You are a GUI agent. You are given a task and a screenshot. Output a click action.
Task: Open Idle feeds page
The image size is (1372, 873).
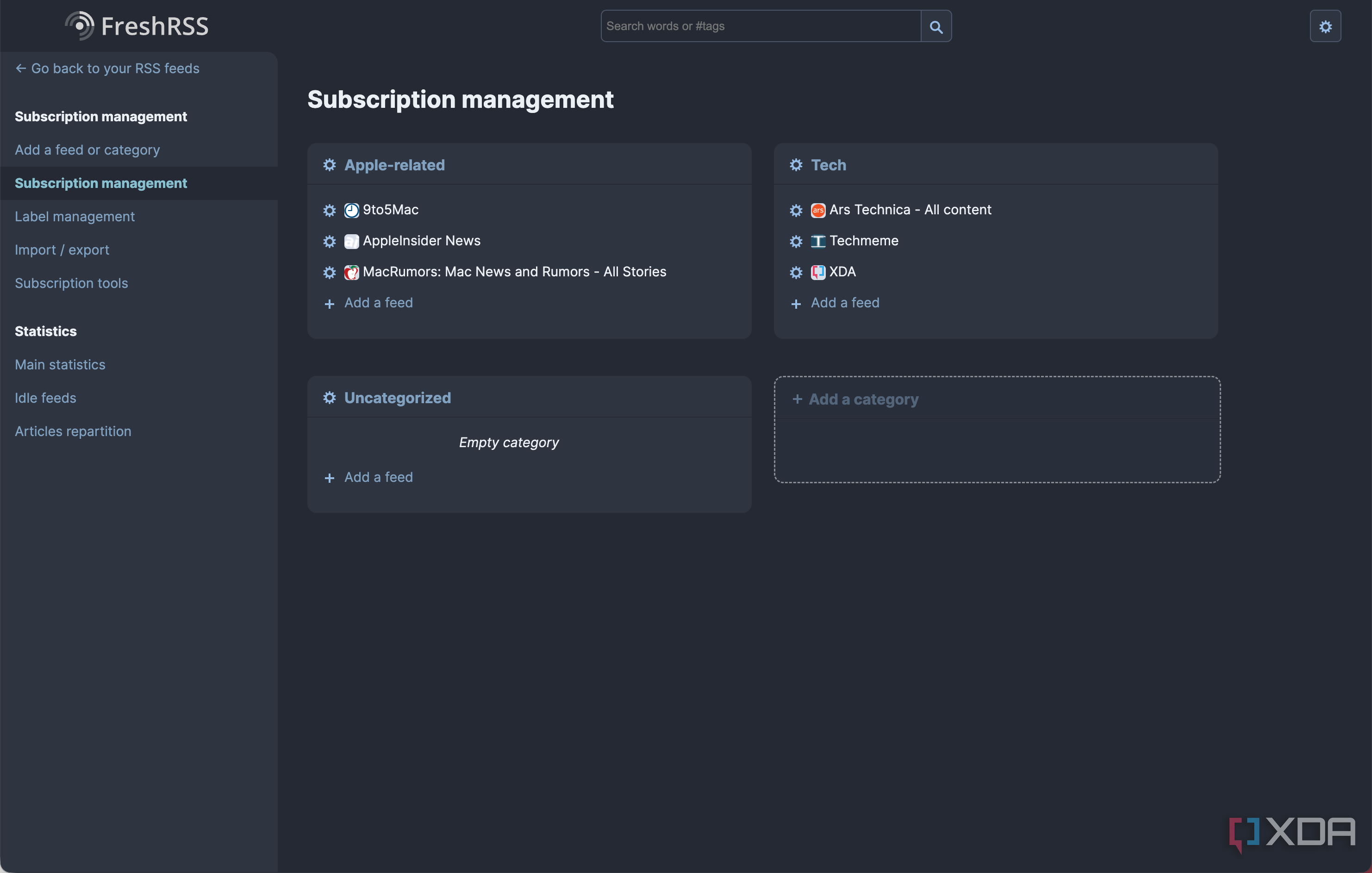[x=45, y=399]
